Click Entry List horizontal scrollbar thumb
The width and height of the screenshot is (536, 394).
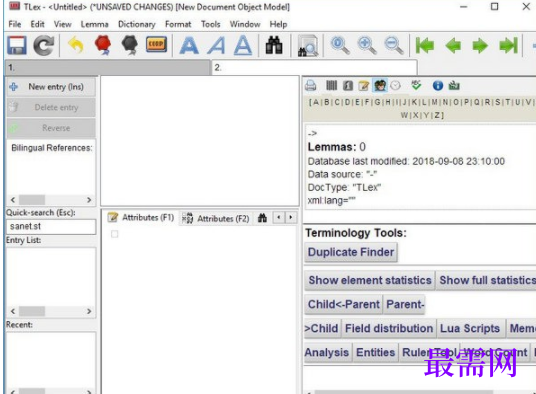tap(32, 311)
